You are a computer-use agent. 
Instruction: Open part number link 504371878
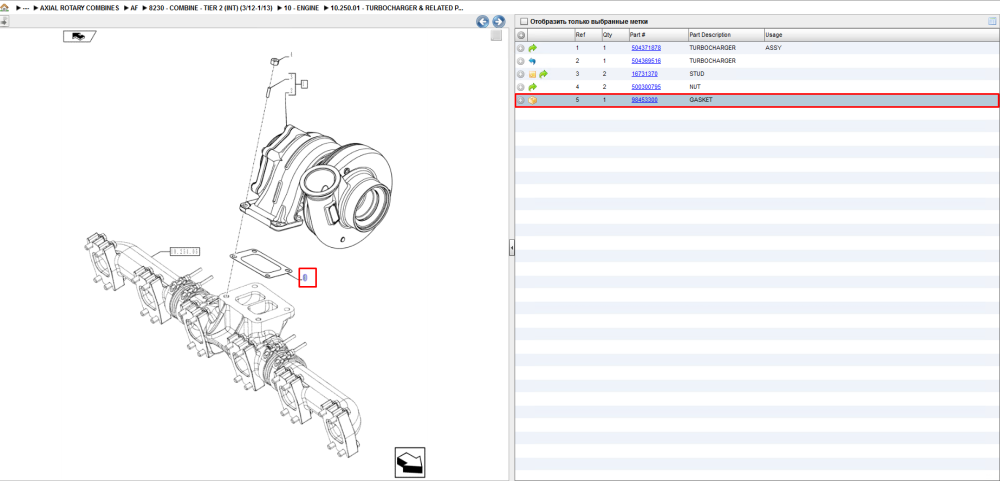click(646, 48)
